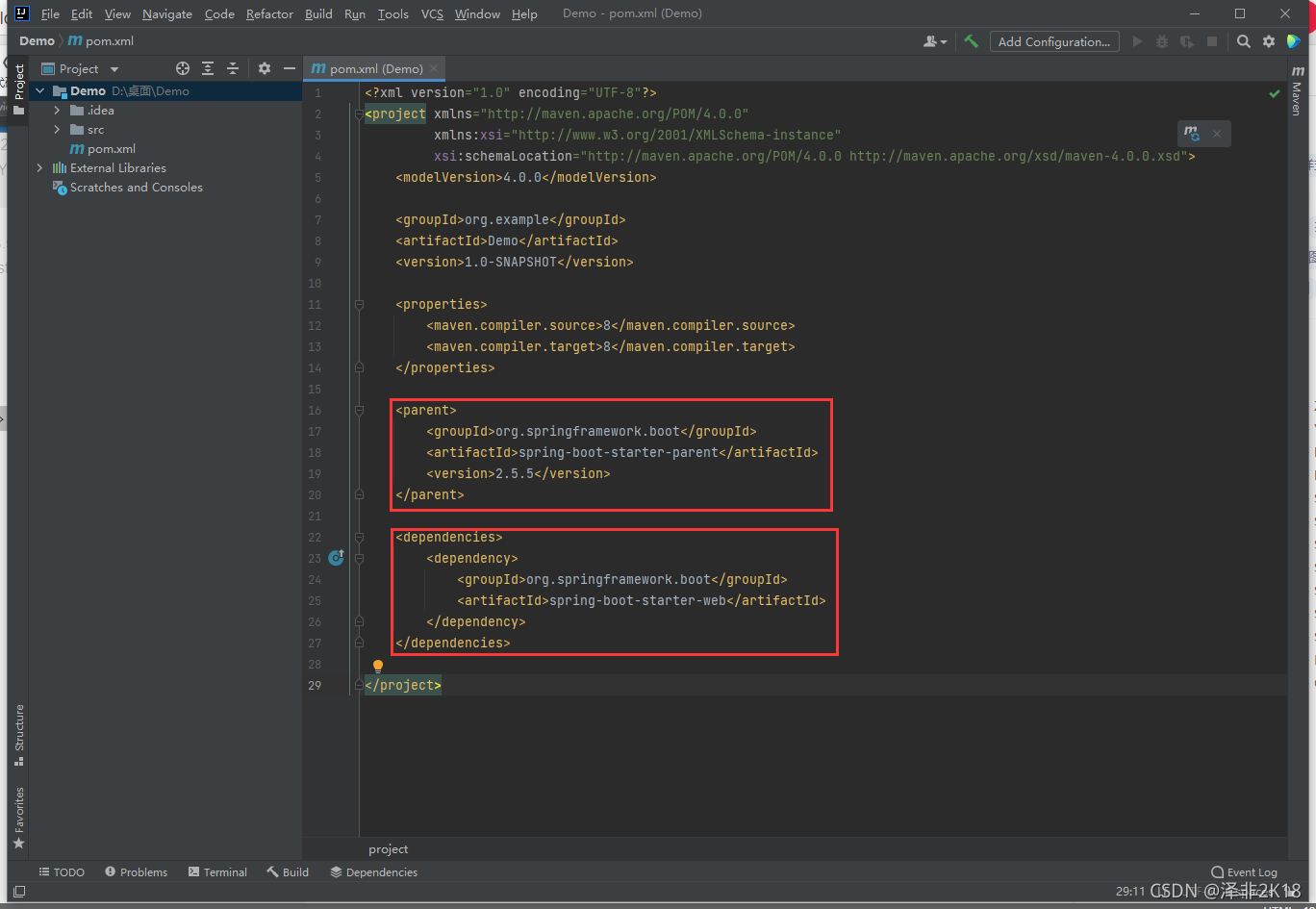Open the Maven tool window tab
Image resolution: width=1316 pixels, height=909 pixels.
point(1297,91)
